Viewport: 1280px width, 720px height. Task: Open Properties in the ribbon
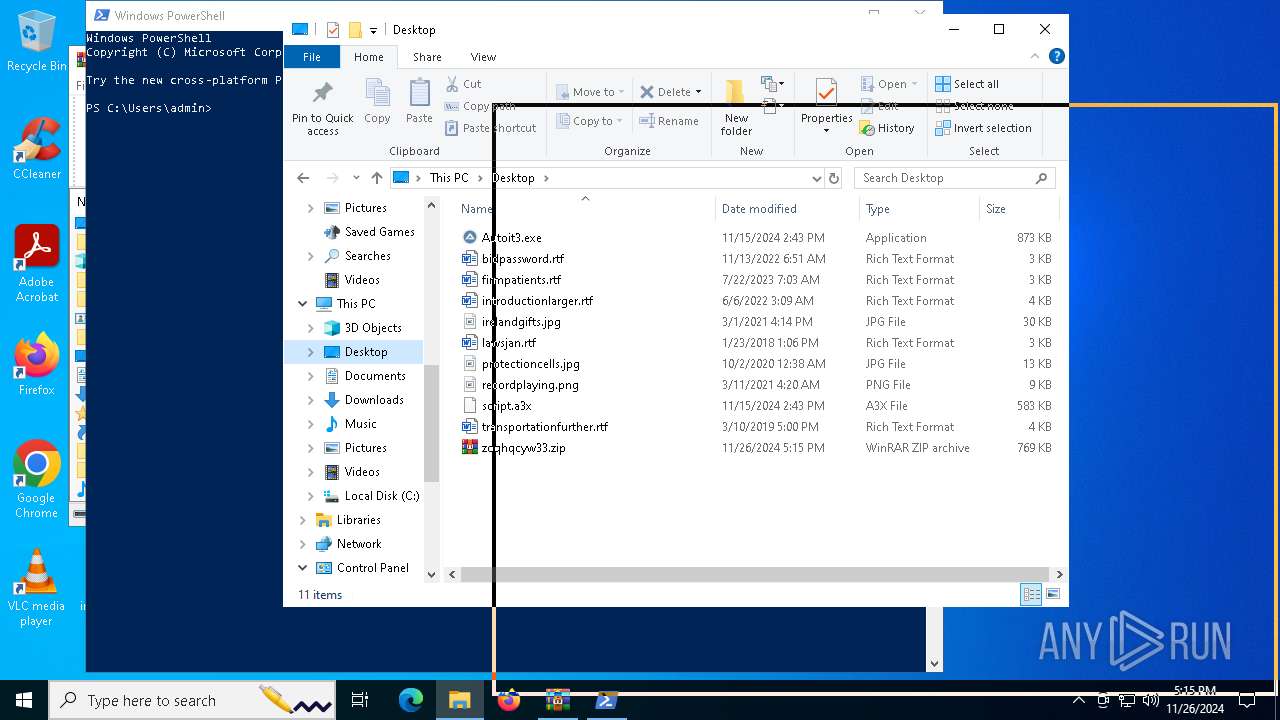tap(826, 106)
